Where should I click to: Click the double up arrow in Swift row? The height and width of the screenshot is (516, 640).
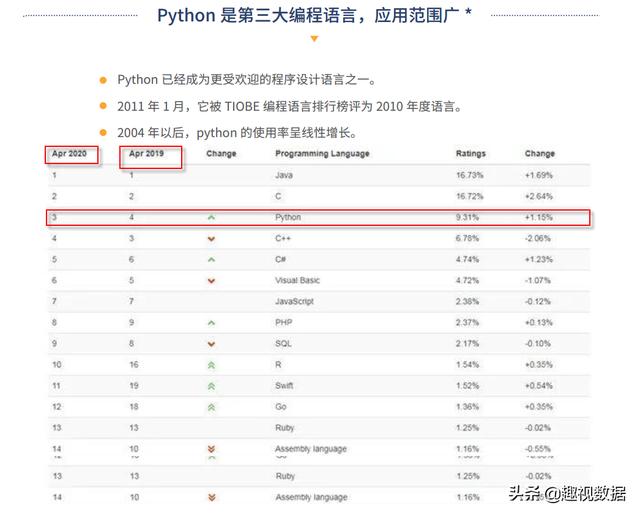tap(211, 386)
